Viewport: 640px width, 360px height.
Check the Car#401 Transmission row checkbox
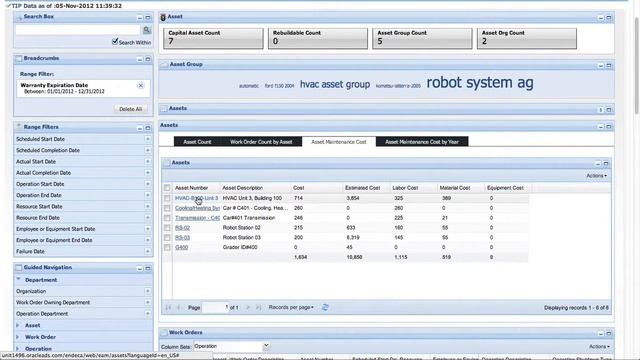[167, 218]
